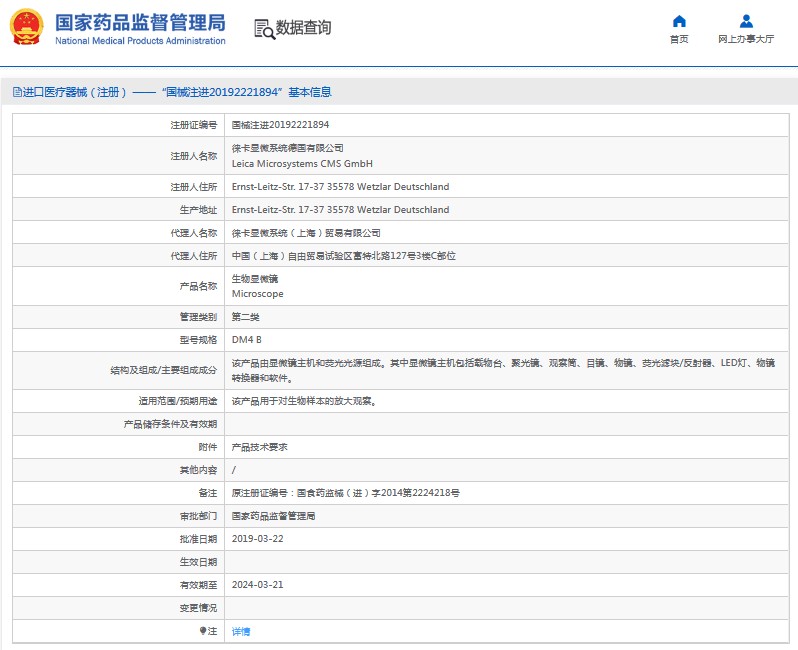Click the lightbulb note icon beside 注
The image size is (798, 650).
click(203, 631)
